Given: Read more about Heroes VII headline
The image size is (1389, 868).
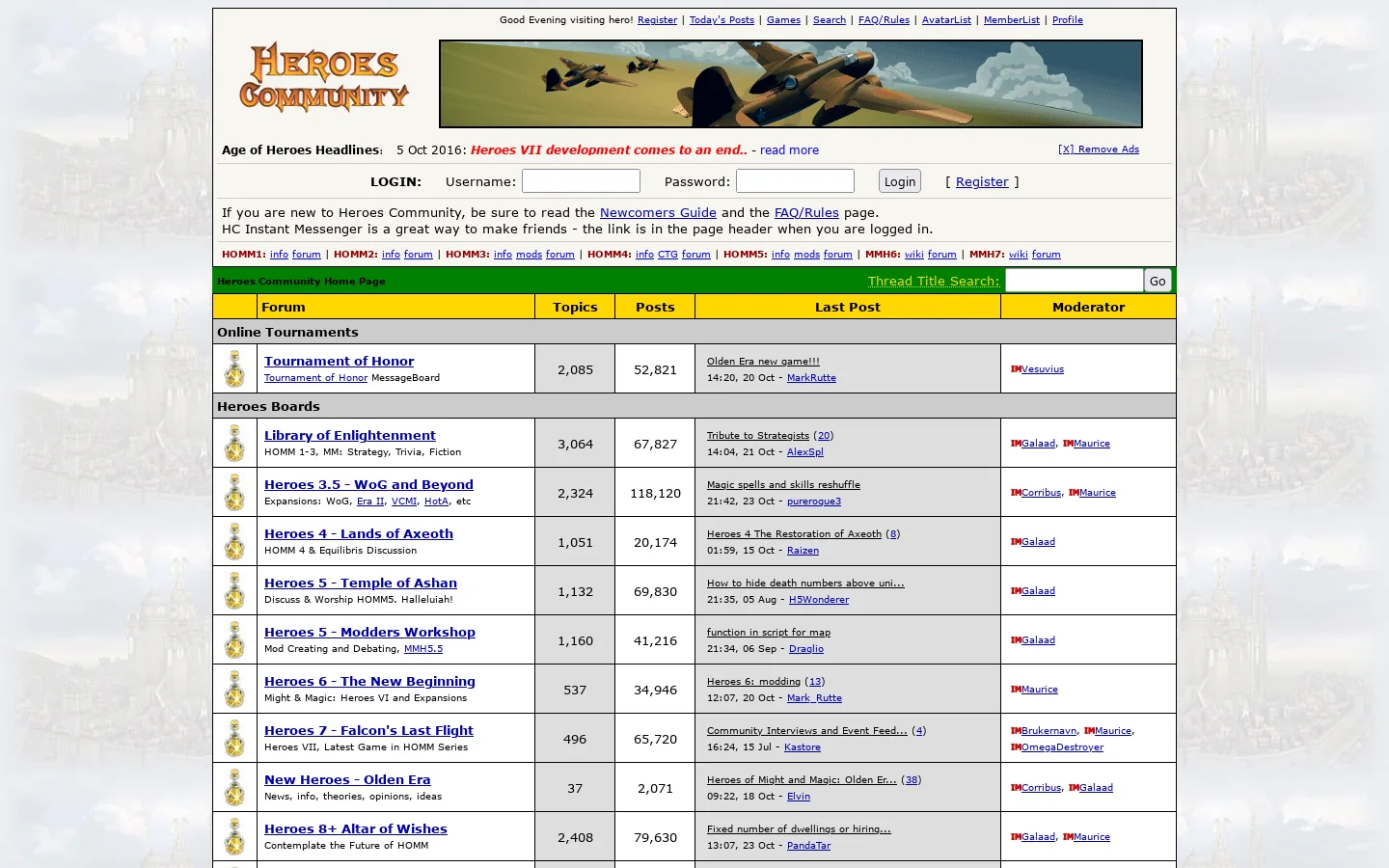Looking at the screenshot, I should (x=789, y=150).
